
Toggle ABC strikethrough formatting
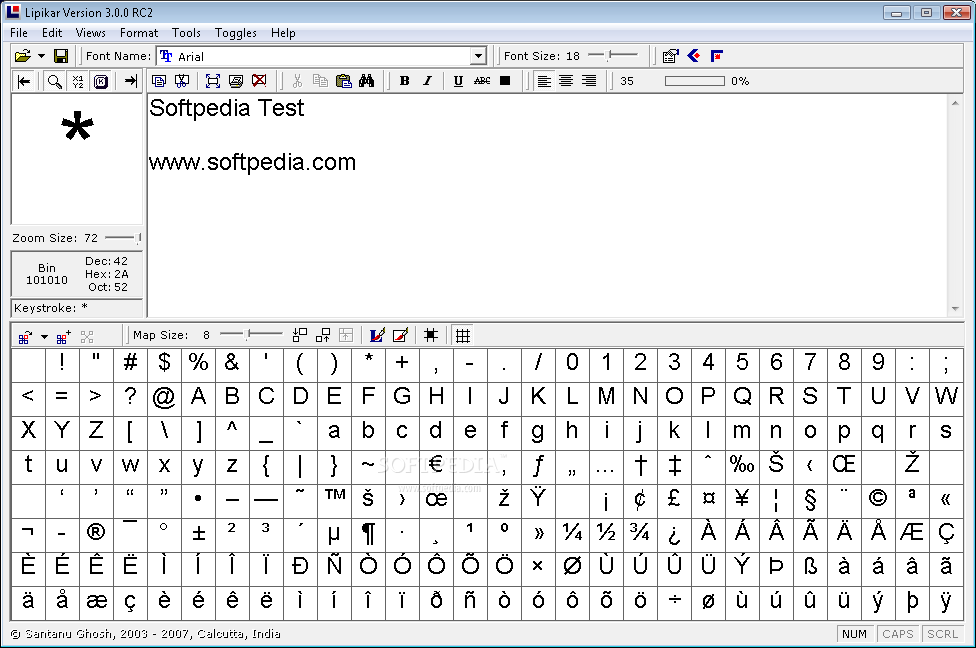pos(482,81)
